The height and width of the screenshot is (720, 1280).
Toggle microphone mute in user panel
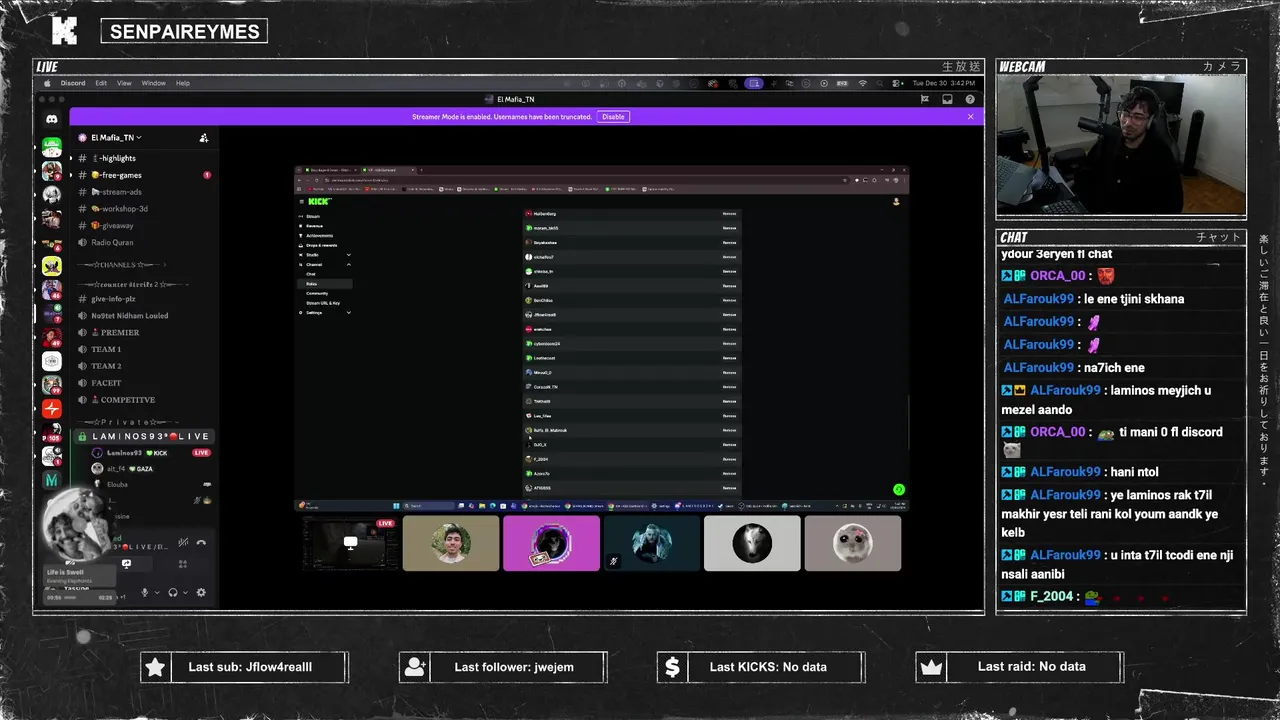click(x=144, y=592)
